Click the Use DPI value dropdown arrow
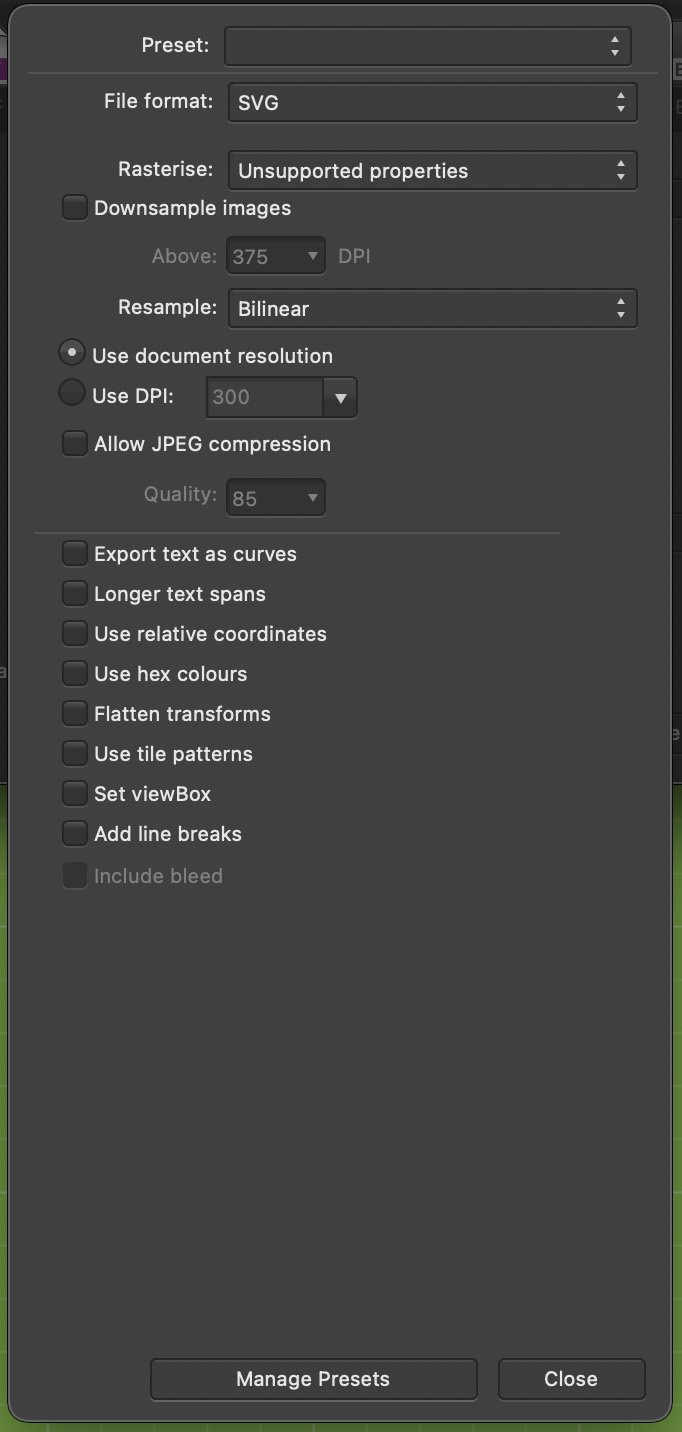Screen dimensions: 682x1432 [x=341, y=397]
